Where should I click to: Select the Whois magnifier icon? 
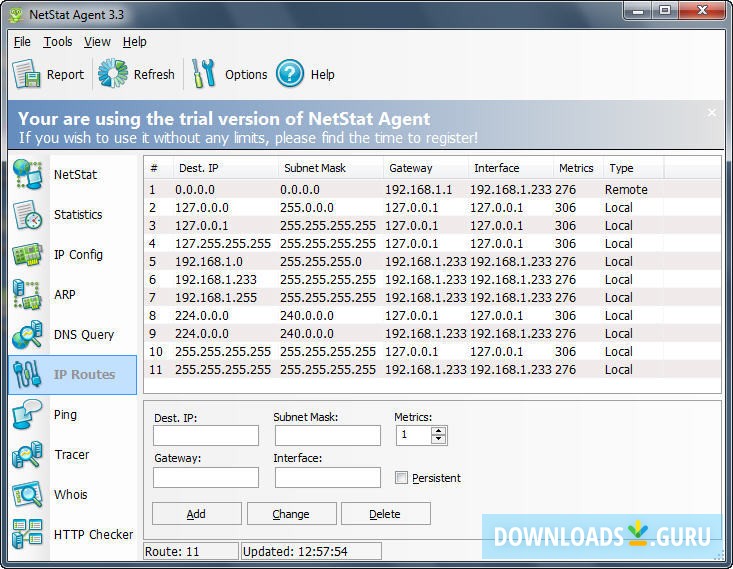click(28, 495)
